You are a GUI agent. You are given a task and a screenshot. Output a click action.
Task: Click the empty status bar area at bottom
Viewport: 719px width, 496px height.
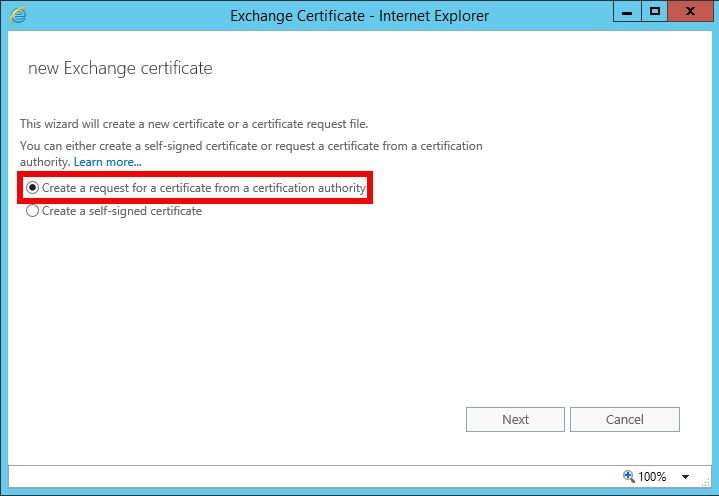(300, 476)
